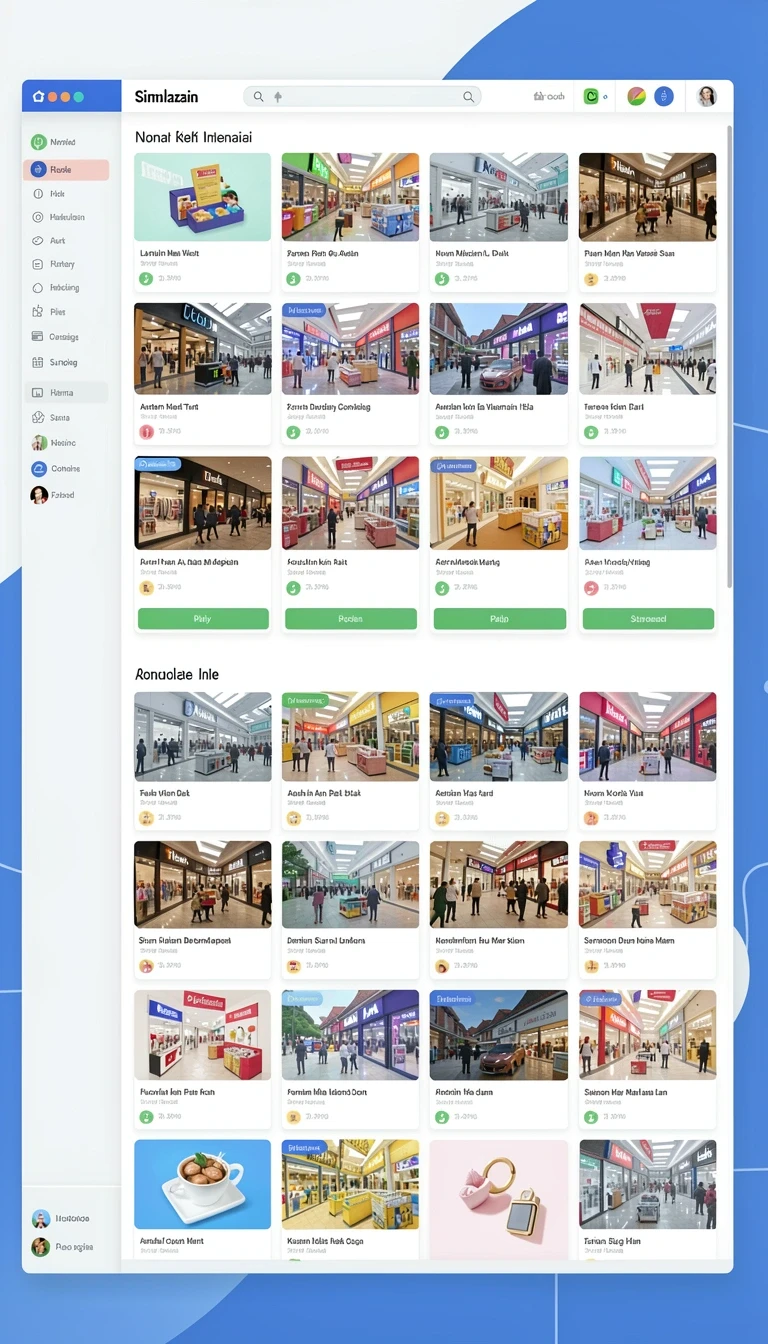The image size is (768, 1344).
Task: Click the 'Kasten lolas fhak Caga' card title
Action: tap(326, 1241)
